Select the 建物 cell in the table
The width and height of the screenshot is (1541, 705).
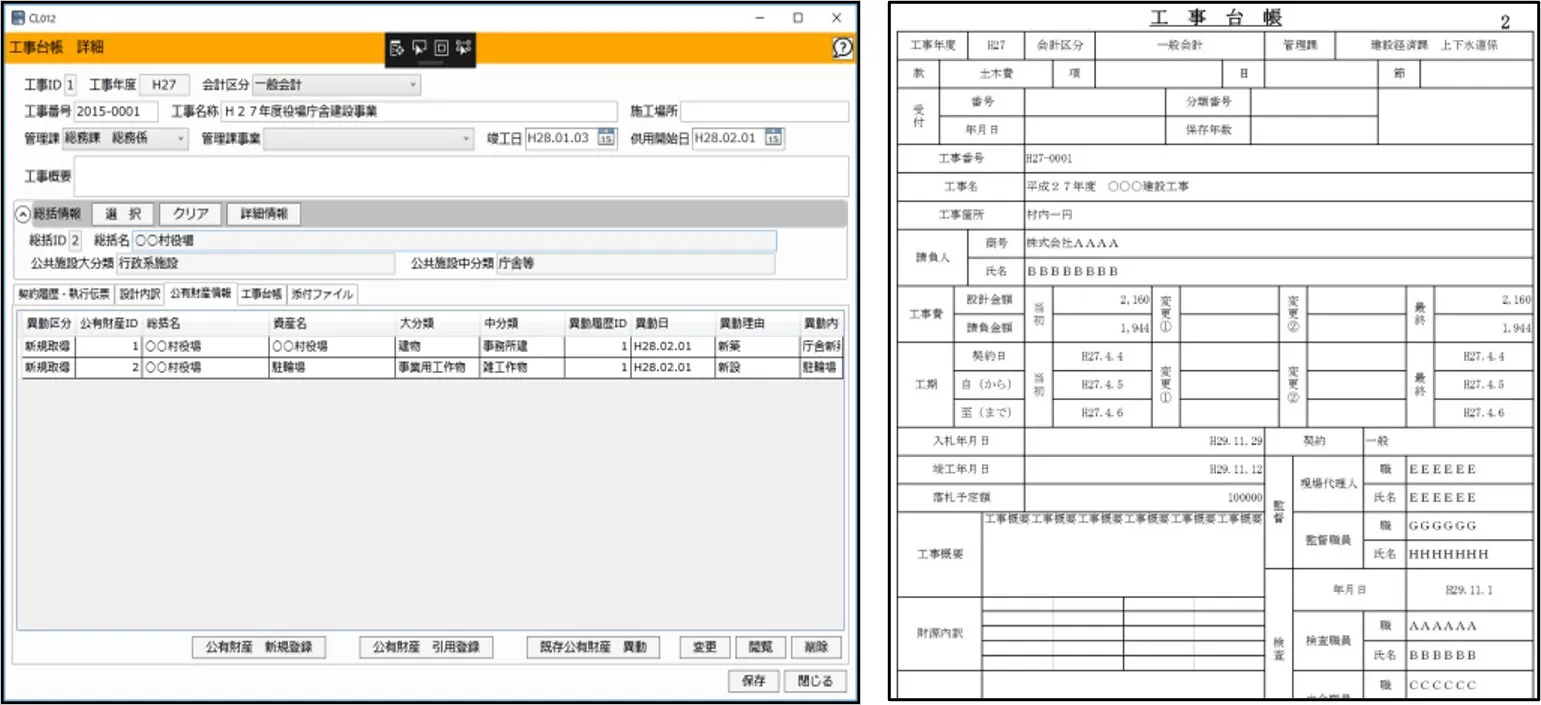(x=438, y=346)
